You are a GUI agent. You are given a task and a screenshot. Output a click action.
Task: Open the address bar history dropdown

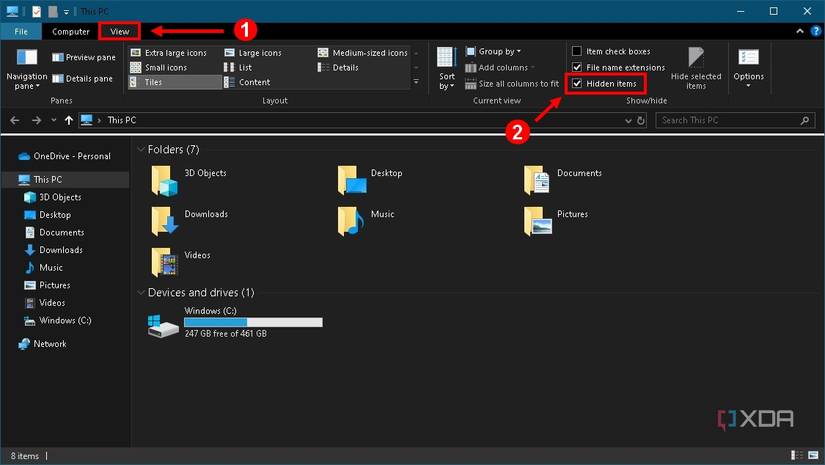(x=628, y=120)
